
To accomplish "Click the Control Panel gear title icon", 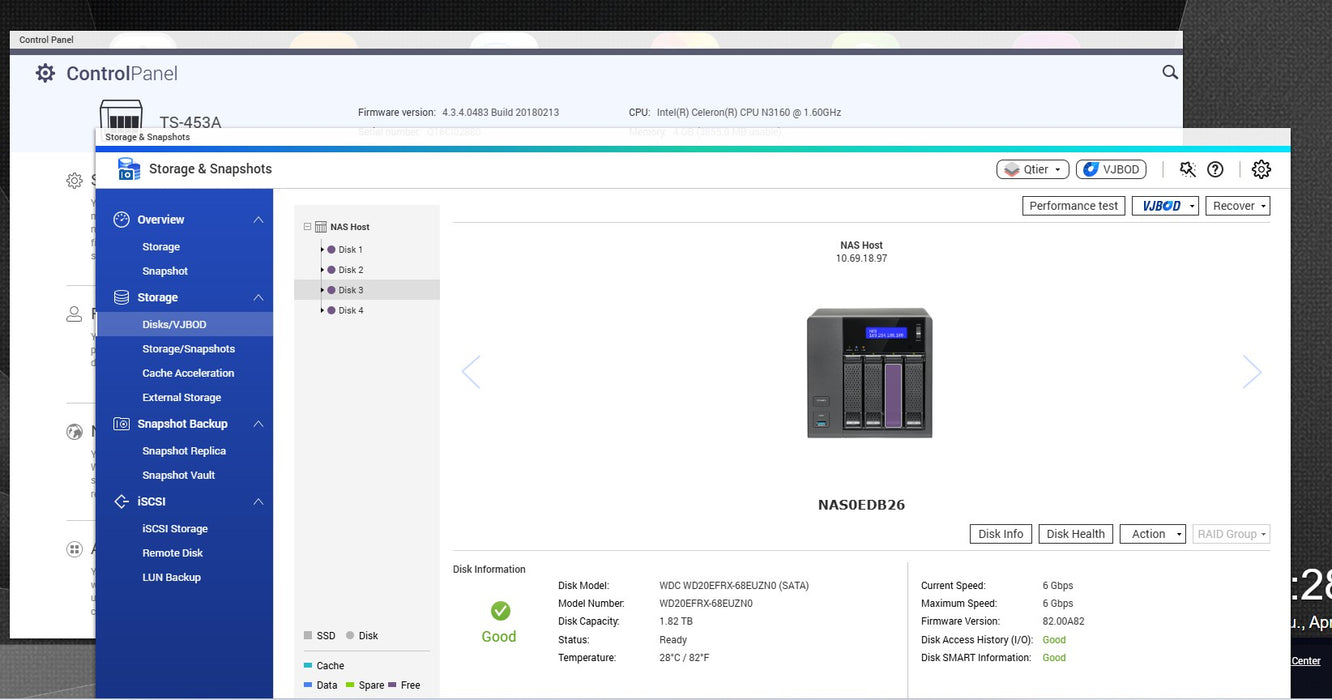I will (x=45, y=73).
